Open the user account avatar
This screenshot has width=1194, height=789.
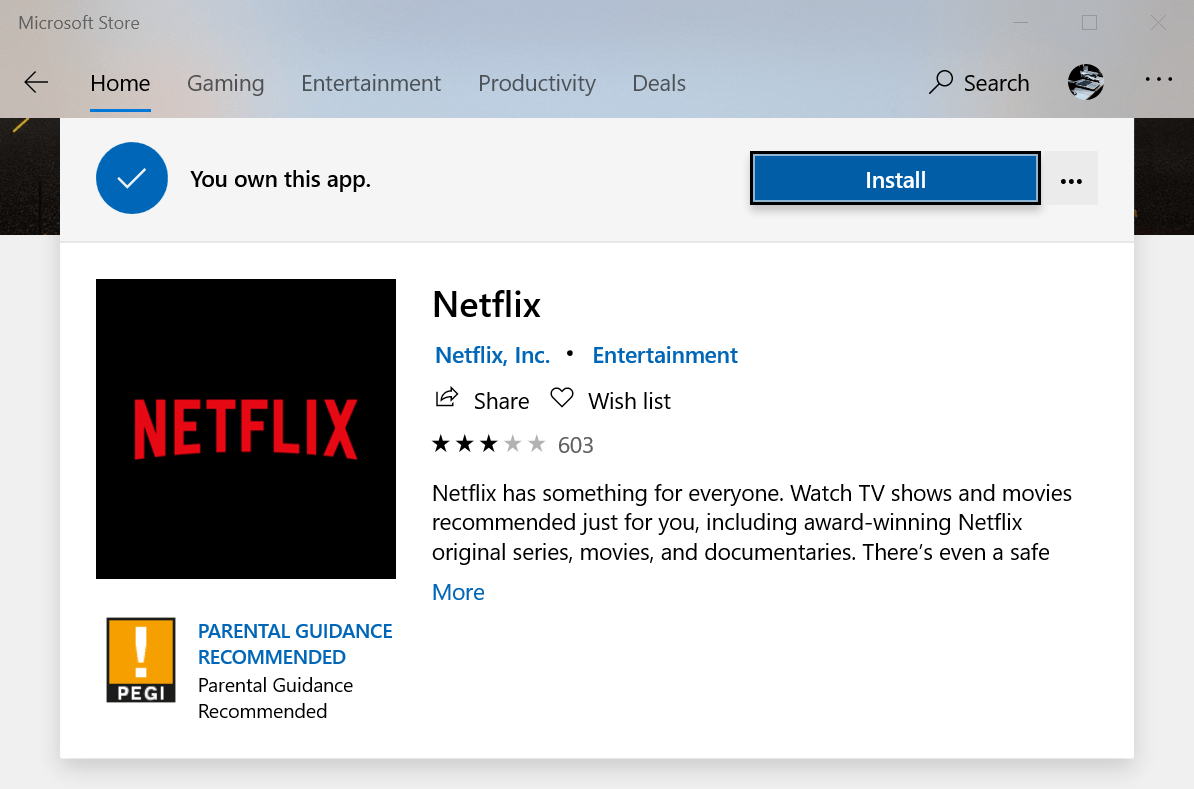click(x=1085, y=82)
